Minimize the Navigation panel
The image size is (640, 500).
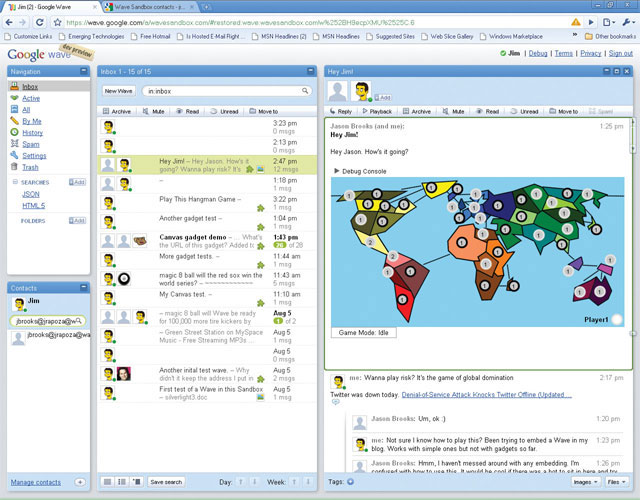pyautogui.click(x=84, y=71)
